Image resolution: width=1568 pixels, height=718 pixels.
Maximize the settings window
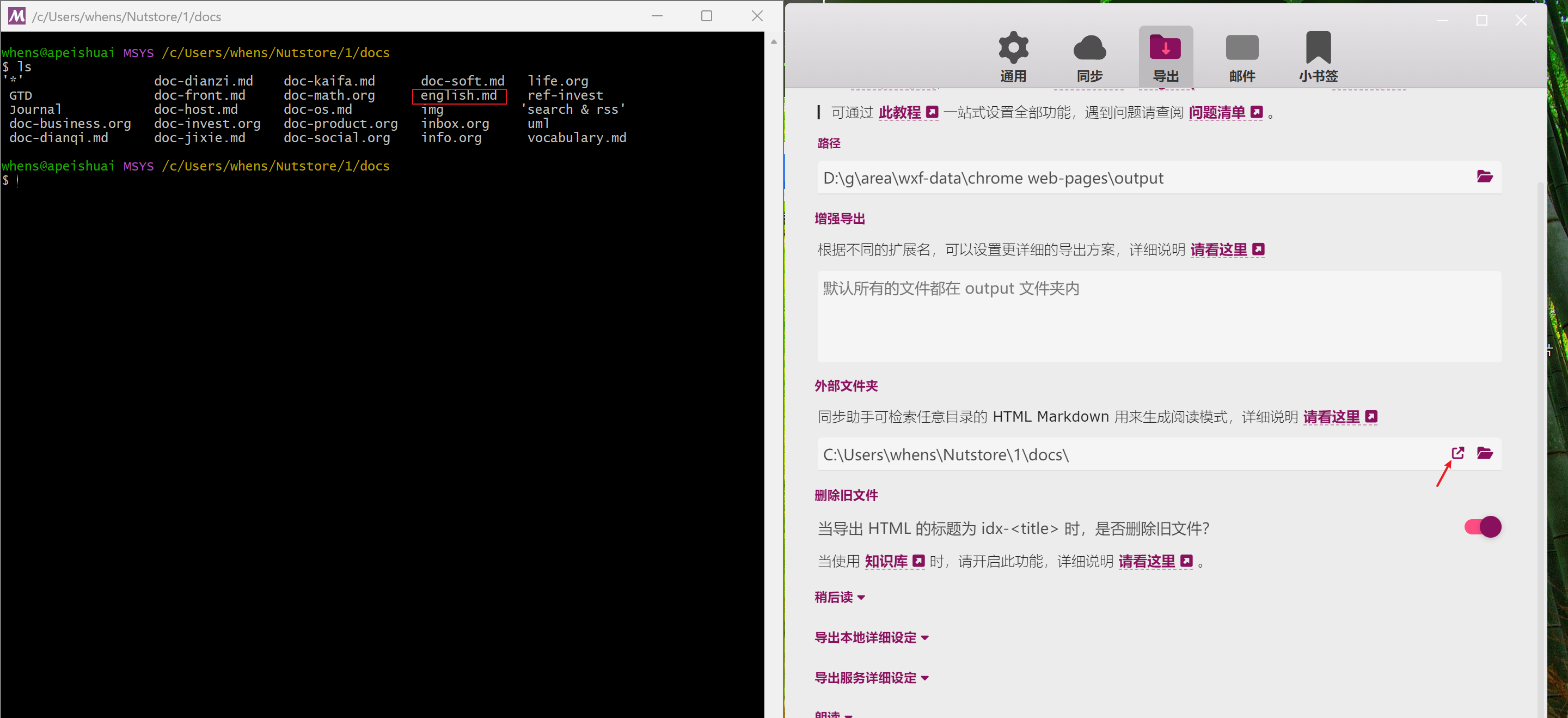point(1481,21)
